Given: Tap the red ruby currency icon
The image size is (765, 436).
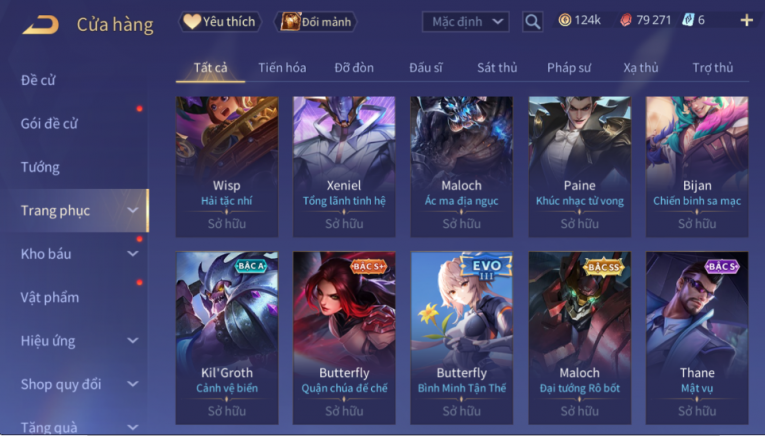Looking at the screenshot, I should (626, 20).
